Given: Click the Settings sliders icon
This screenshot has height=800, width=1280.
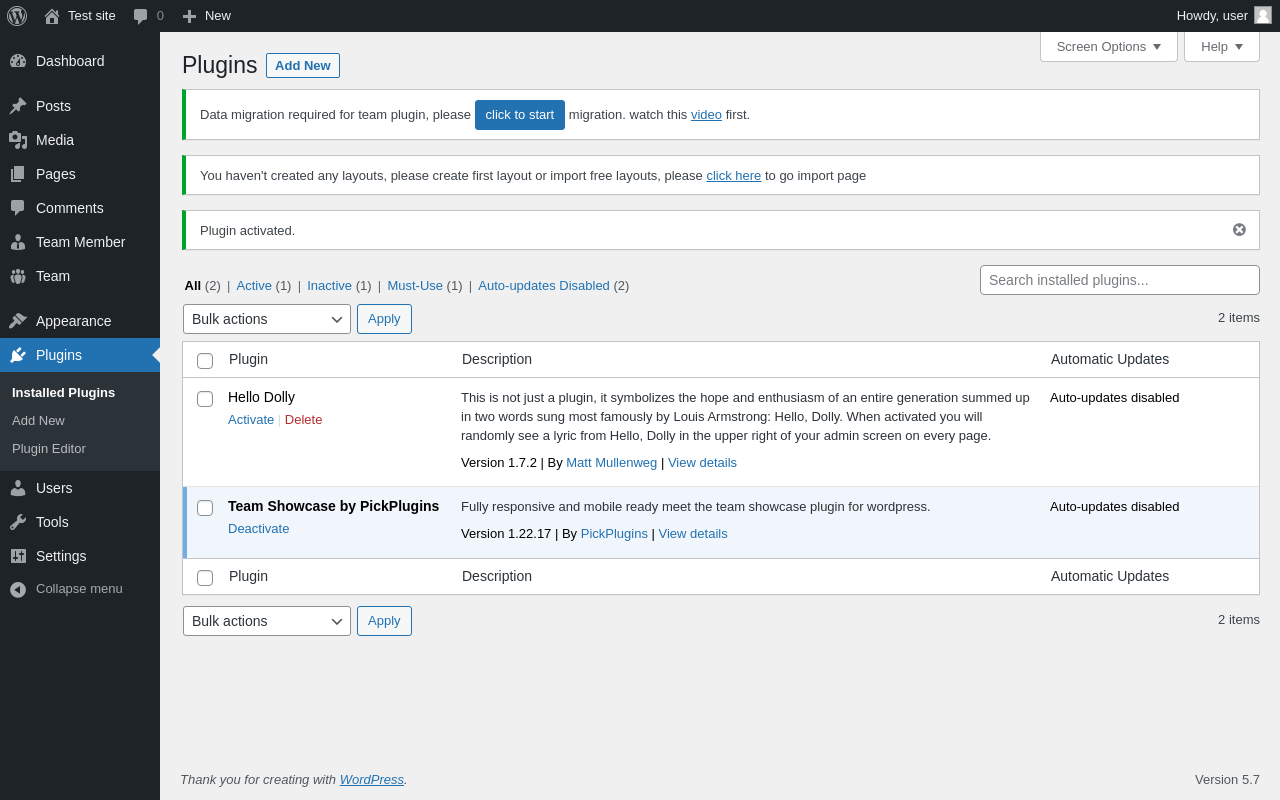Looking at the screenshot, I should 18,556.
